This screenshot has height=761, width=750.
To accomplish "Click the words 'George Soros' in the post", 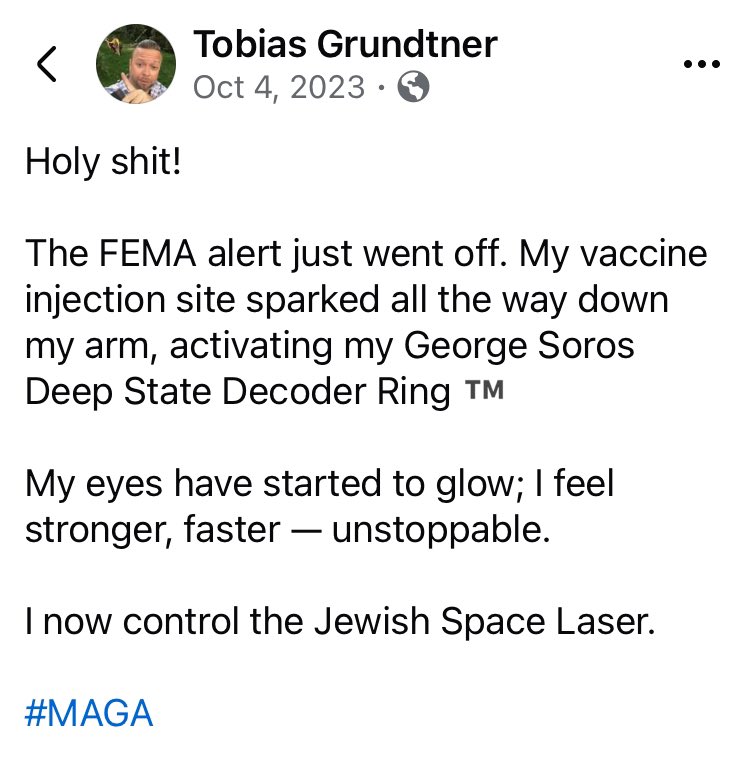I will point(519,346).
